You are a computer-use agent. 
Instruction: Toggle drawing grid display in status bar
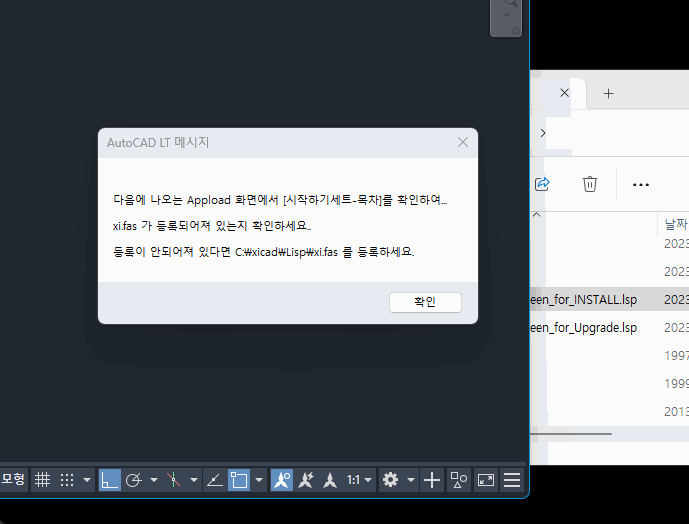[x=43, y=480]
